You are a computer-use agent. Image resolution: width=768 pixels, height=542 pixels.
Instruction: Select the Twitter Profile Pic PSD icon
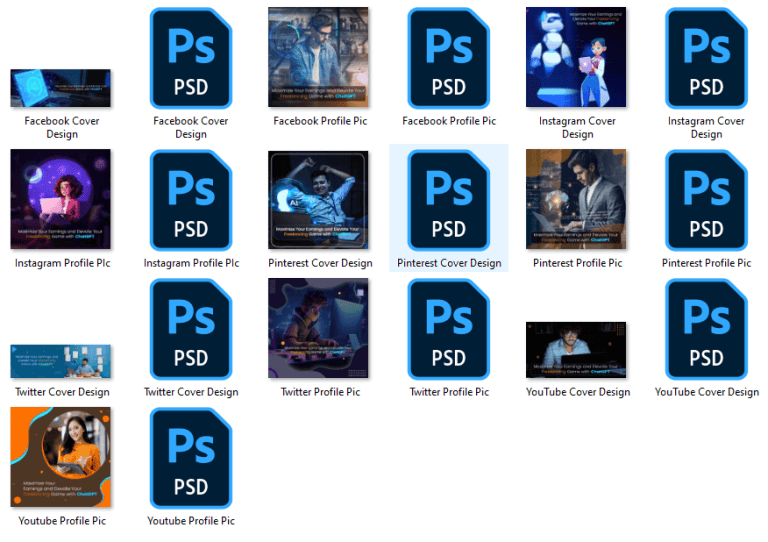pos(448,329)
